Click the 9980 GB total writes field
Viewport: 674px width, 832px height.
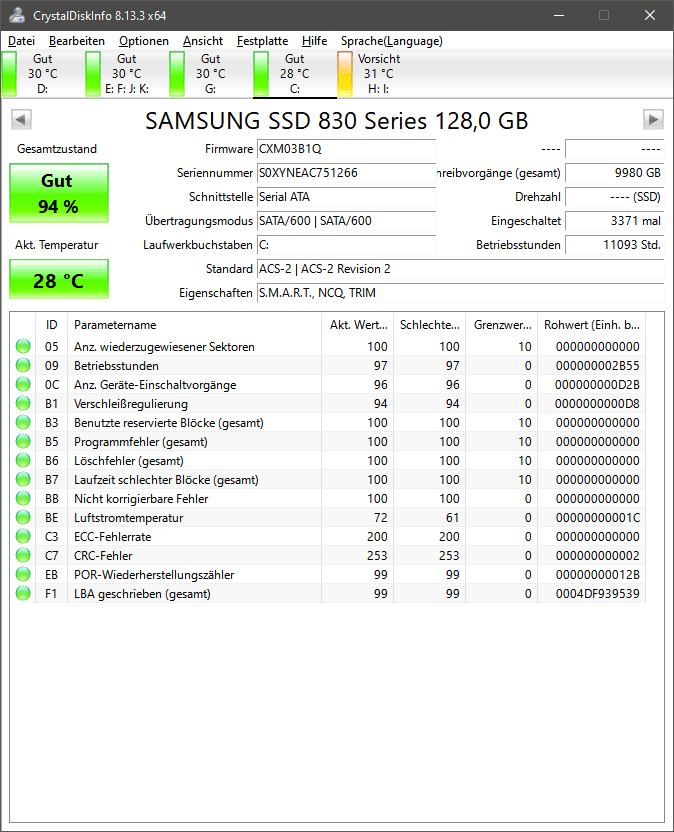pyautogui.click(x=615, y=173)
